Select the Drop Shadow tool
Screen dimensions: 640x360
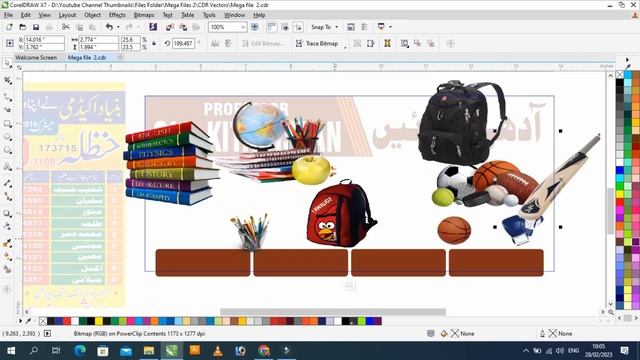[x=7, y=213]
